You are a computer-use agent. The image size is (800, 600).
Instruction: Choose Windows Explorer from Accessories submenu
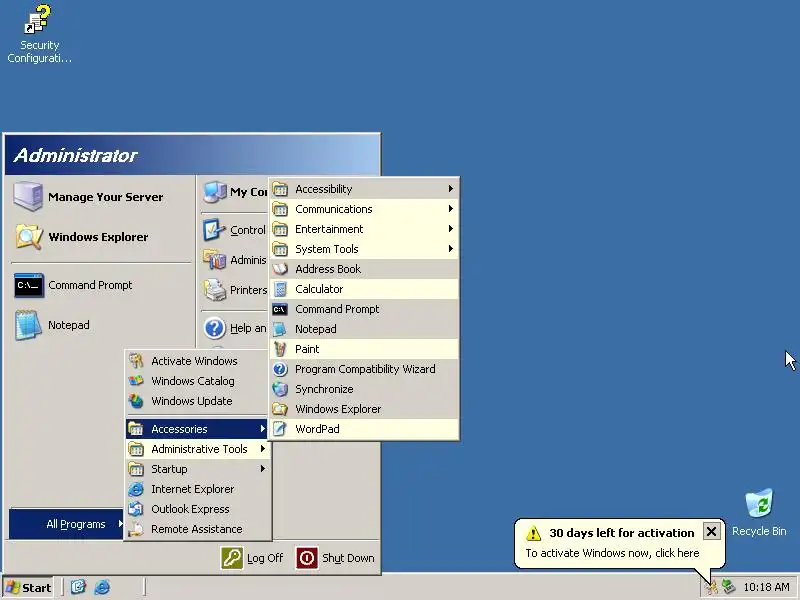tap(364, 409)
